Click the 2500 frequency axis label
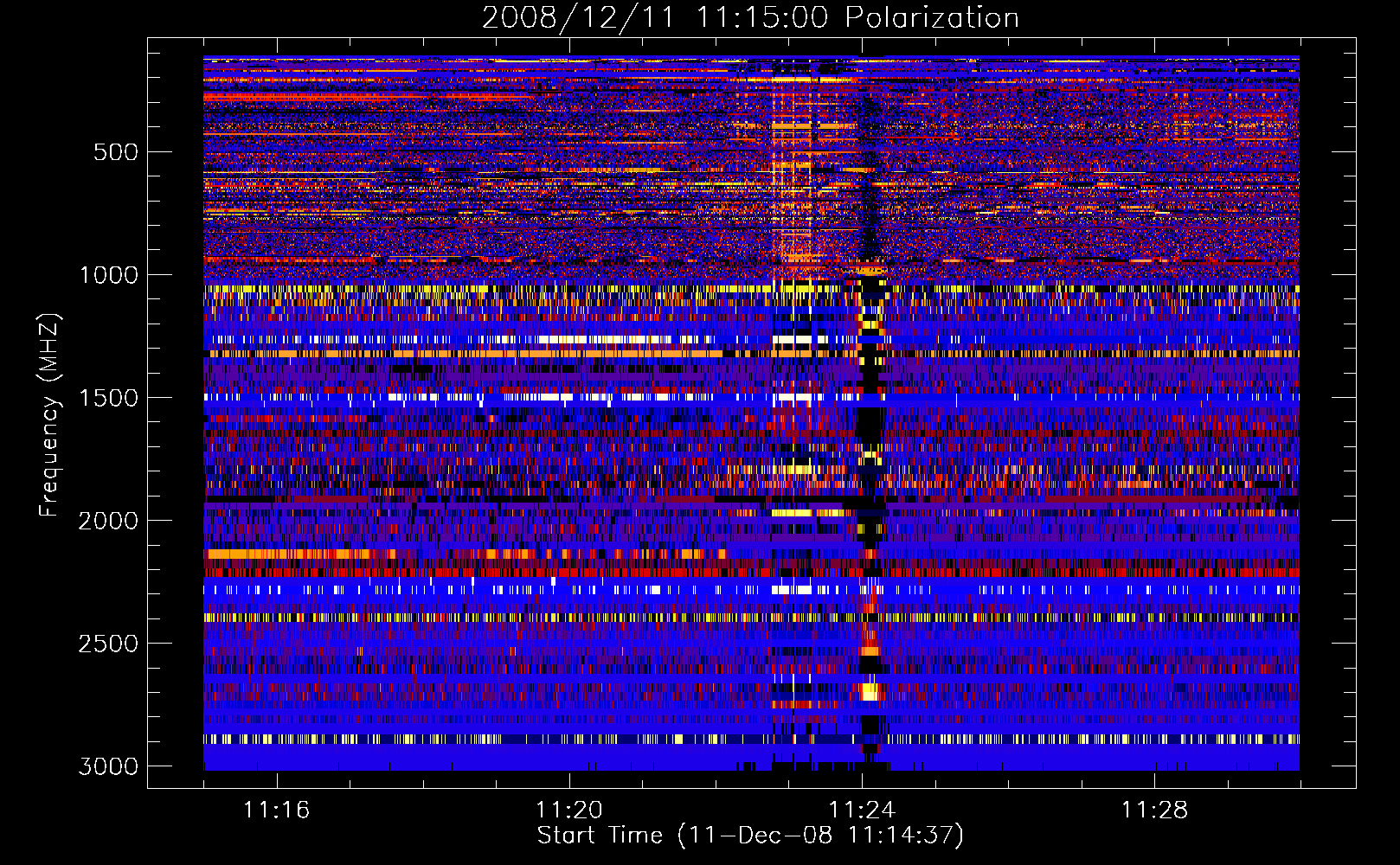 pyautogui.click(x=108, y=644)
